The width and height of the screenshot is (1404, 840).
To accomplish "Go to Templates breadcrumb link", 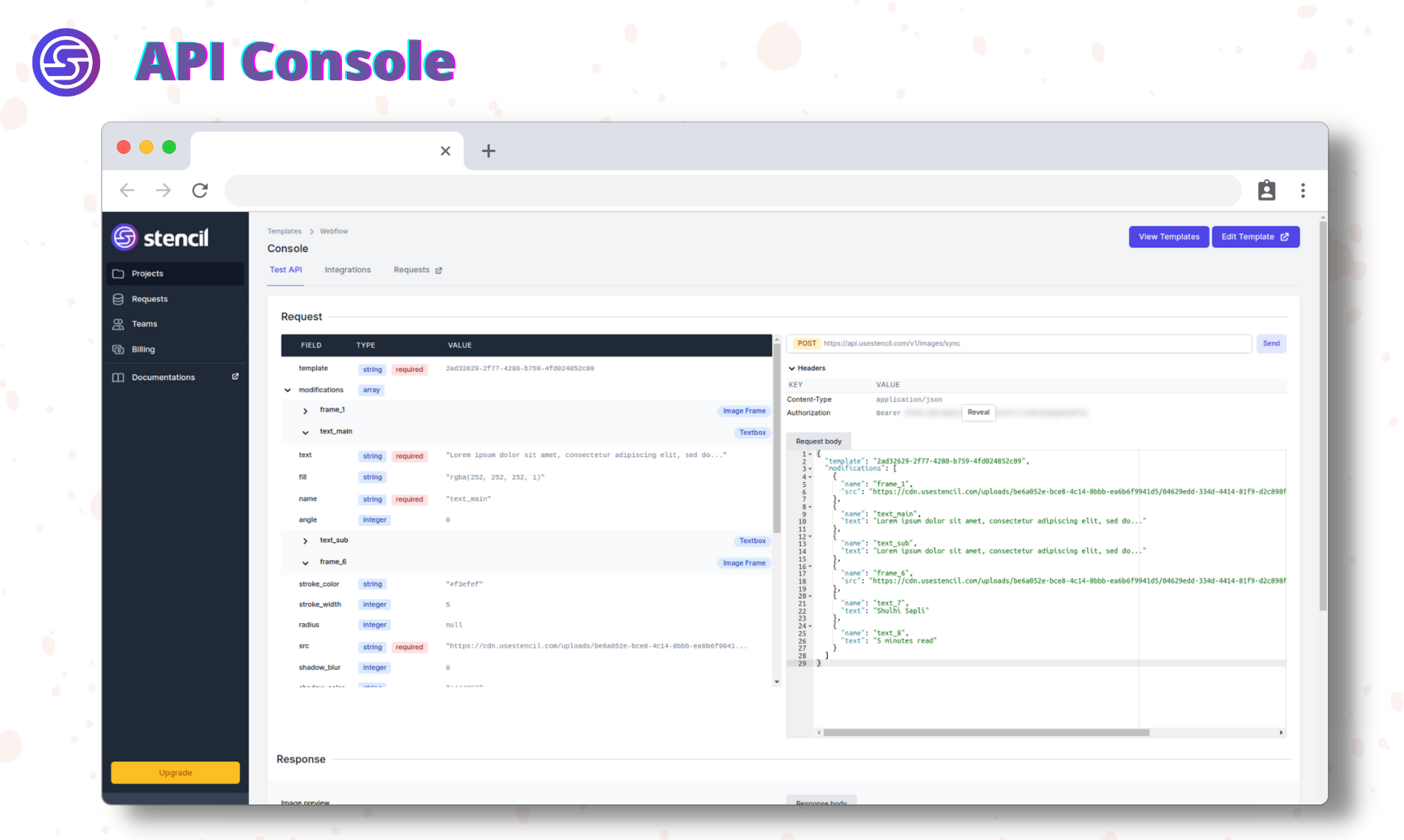I will (x=284, y=231).
